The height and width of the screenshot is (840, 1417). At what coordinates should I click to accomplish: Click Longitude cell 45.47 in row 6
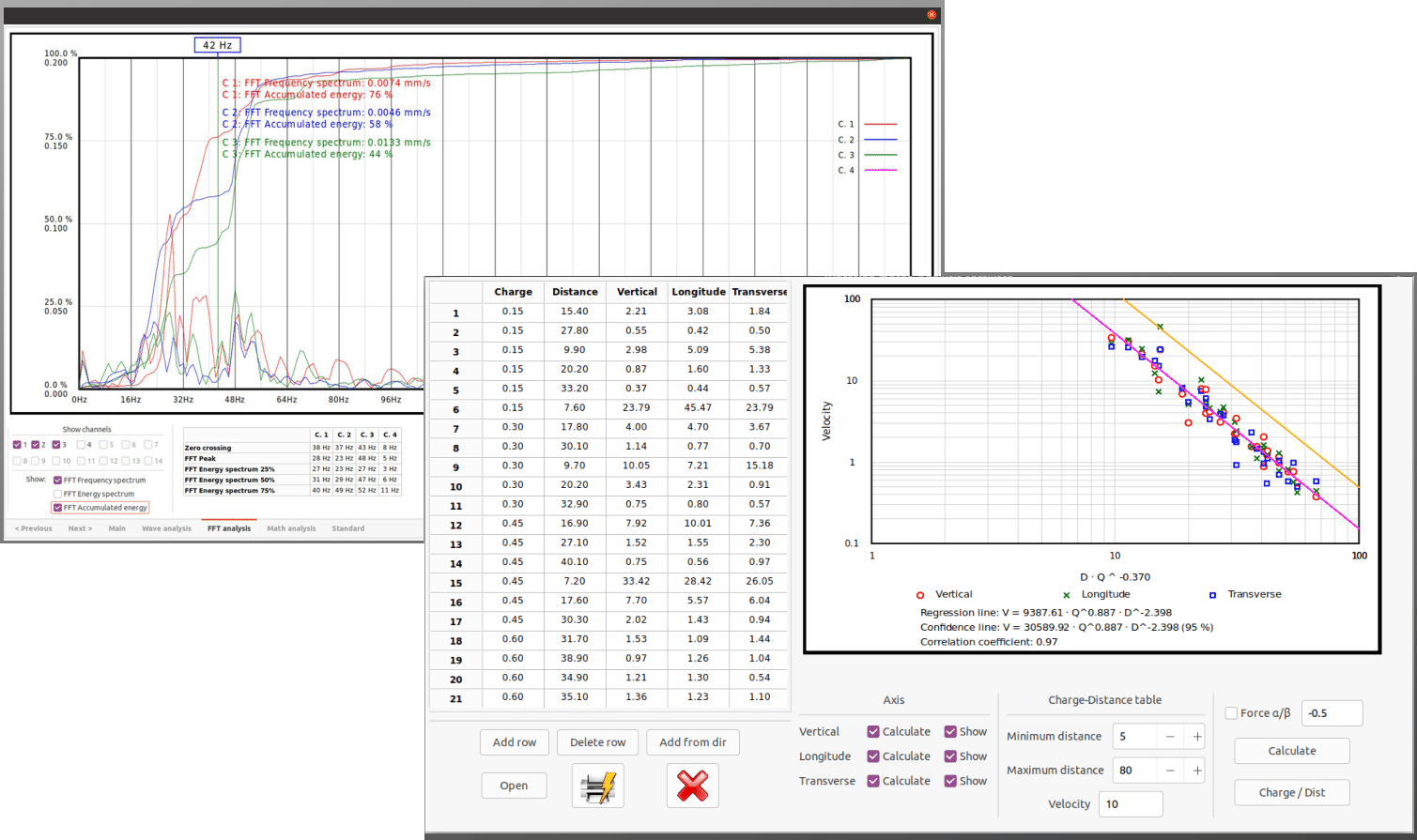(x=698, y=408)
